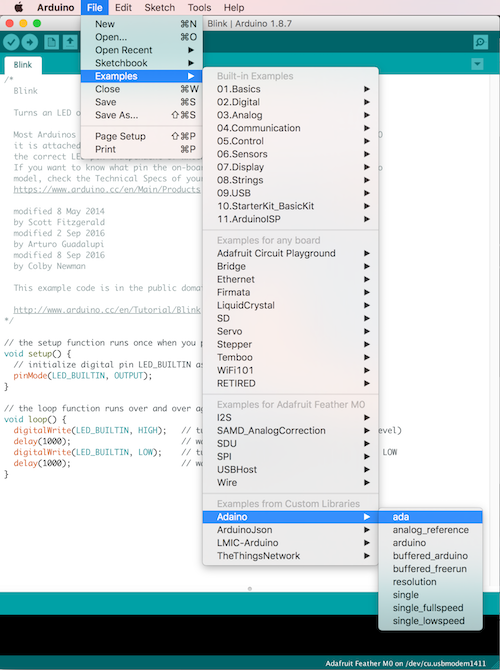The image size is (500, 670).
Task: Choose Open... from the File menu
Action: click(141, 37)
